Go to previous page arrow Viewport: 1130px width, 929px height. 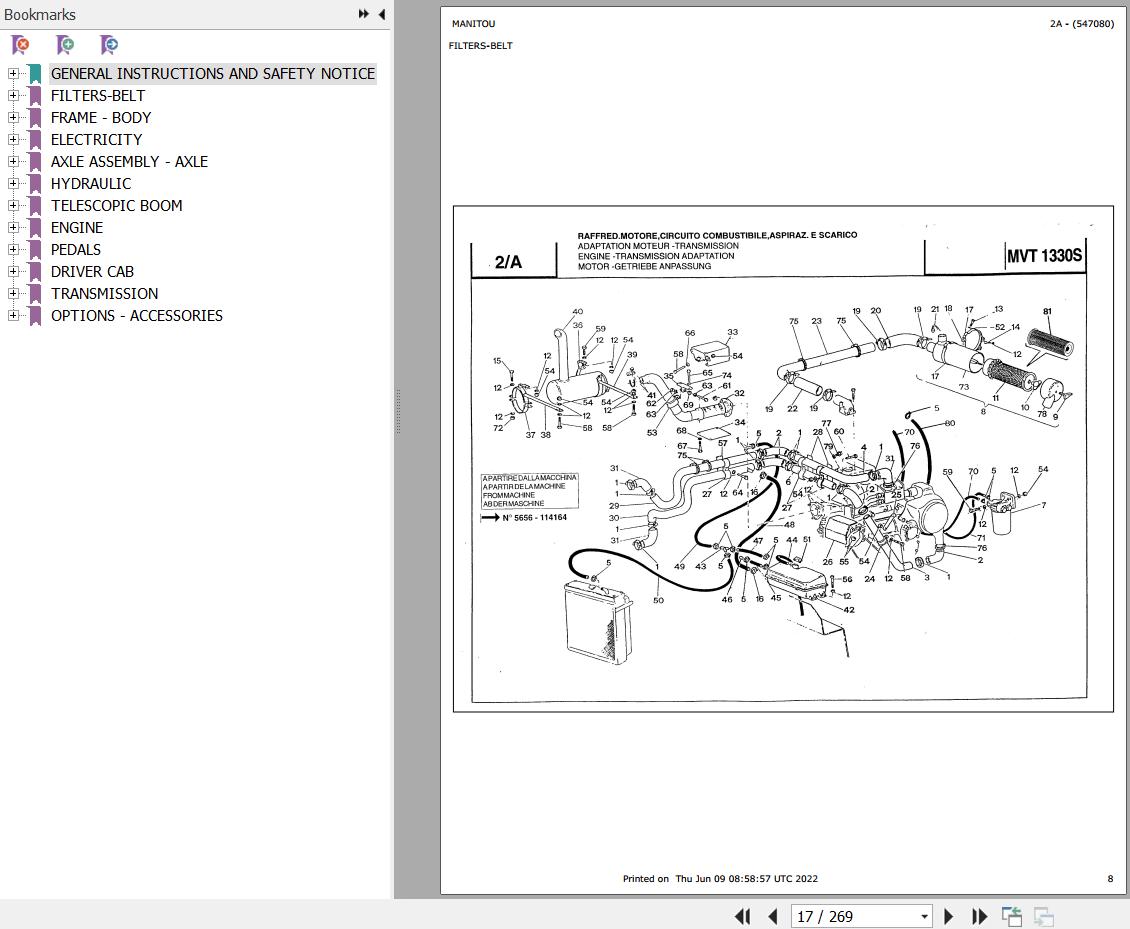[773, 916]
